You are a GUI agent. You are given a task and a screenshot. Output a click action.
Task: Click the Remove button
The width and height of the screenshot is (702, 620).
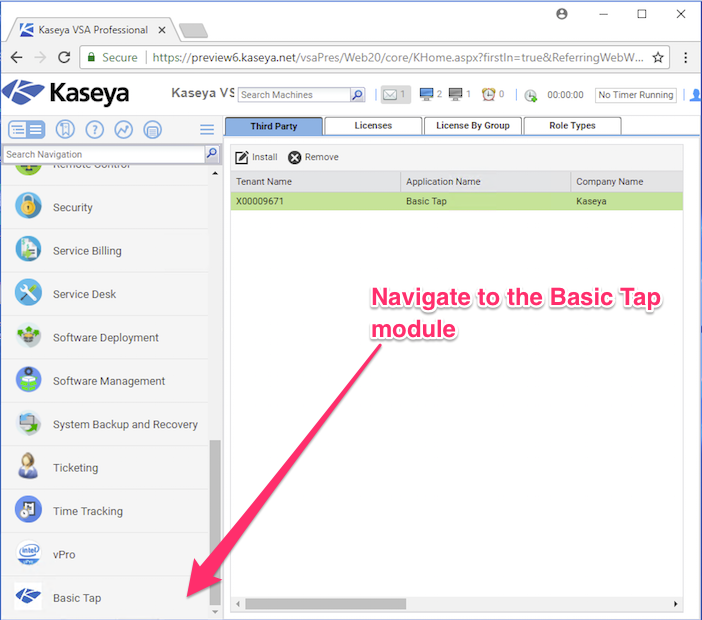313,157
